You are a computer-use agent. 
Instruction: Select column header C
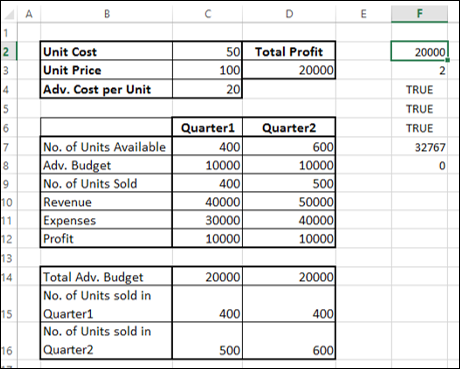pyautogui.click(x=208, y=14)
